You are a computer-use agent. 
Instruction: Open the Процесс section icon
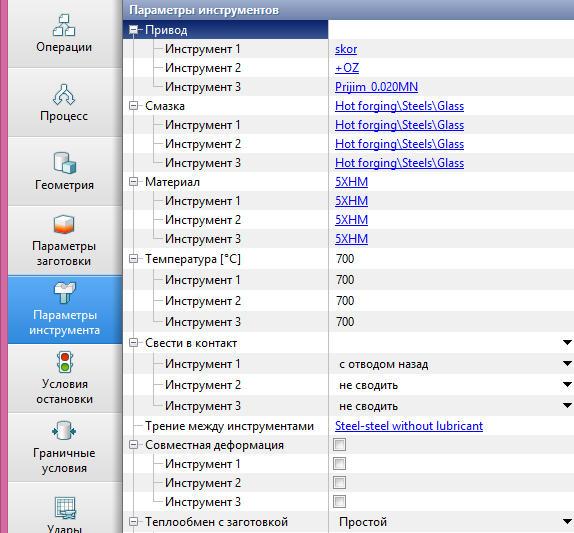pyautogui.click(x=64, y=94)
